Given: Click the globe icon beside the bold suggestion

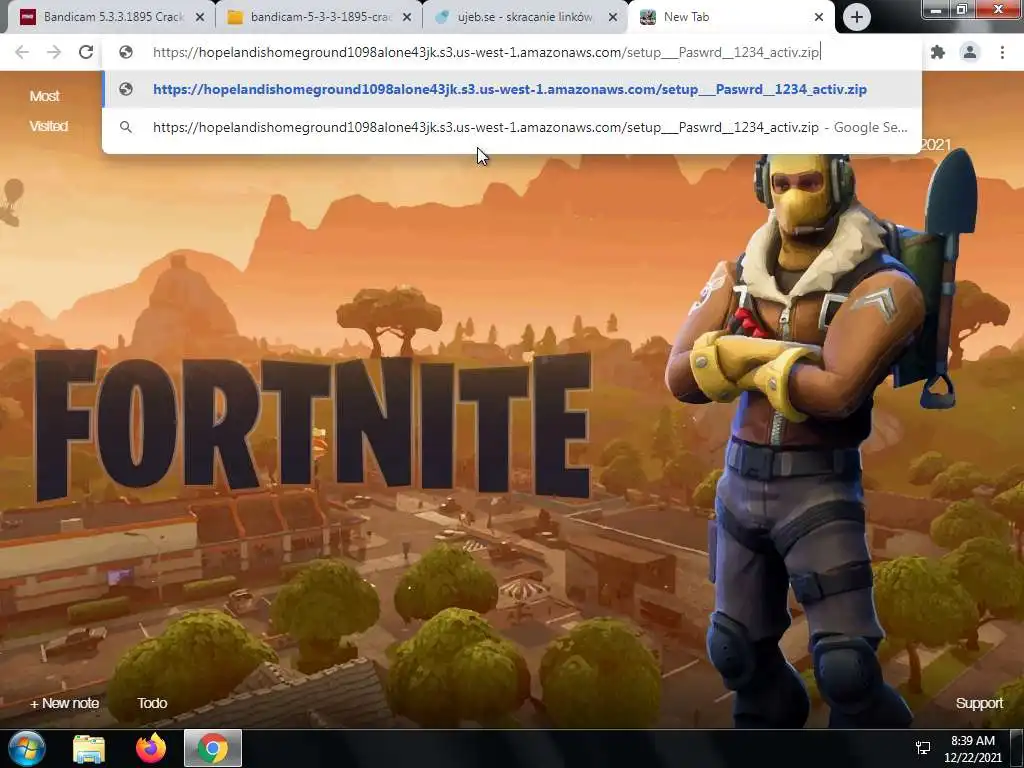Looking at the screenshot, I should [126, 89].
